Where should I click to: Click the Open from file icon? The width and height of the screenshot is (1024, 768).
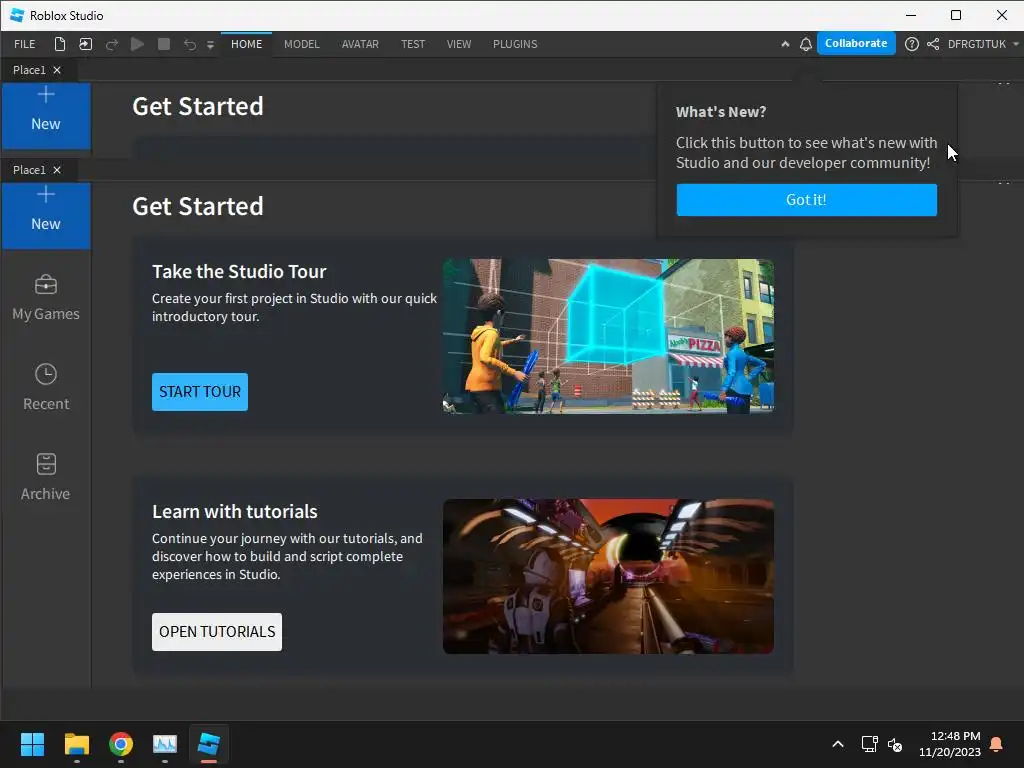click(86, 44)
